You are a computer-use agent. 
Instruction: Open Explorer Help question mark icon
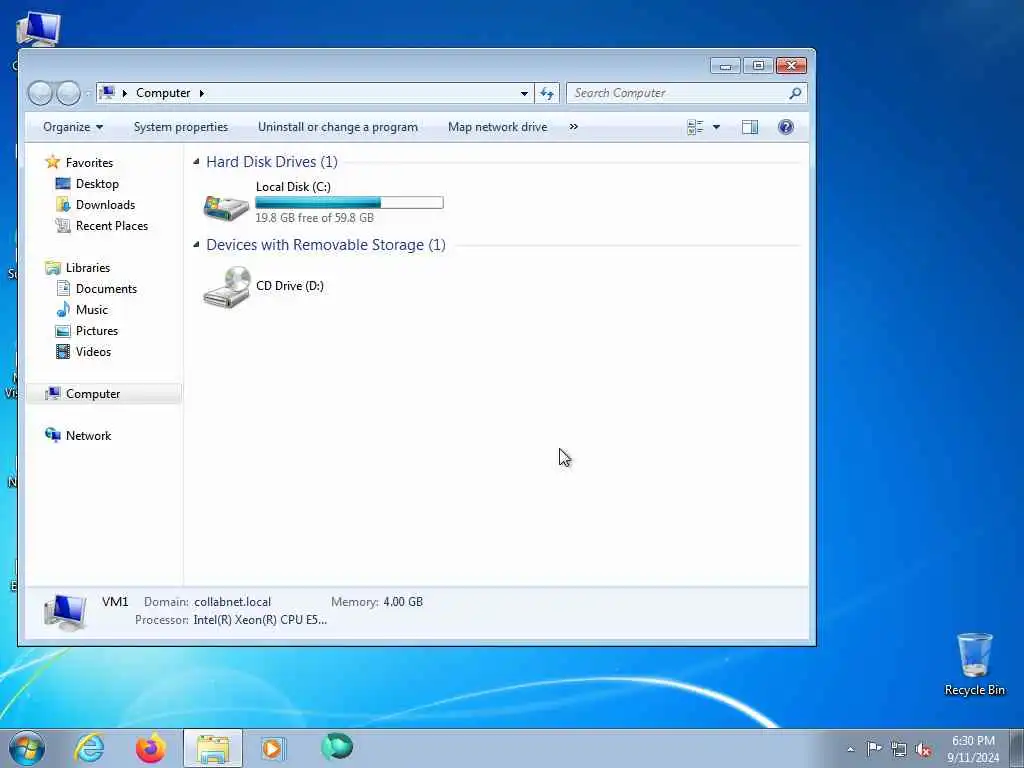786,127
